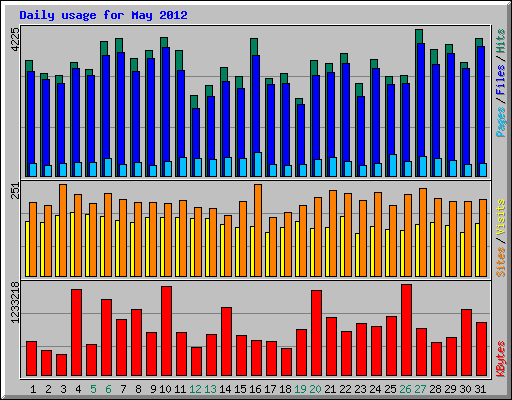The image size is (512, 400).
Task: Click the yellow 'Visits' legend label
Action: [x=501, y=217]
